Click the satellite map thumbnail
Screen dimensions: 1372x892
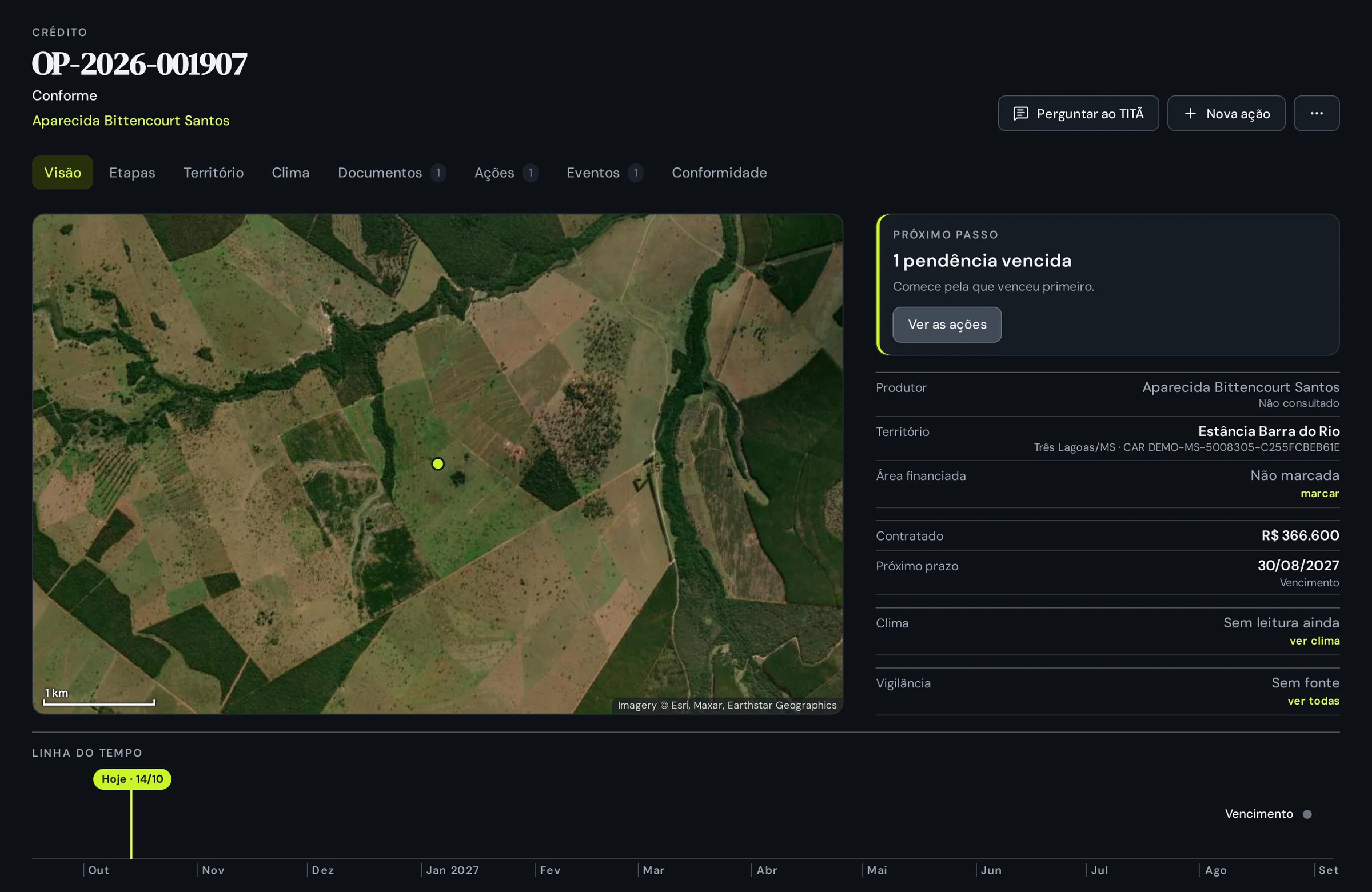[x=437, y=464]
